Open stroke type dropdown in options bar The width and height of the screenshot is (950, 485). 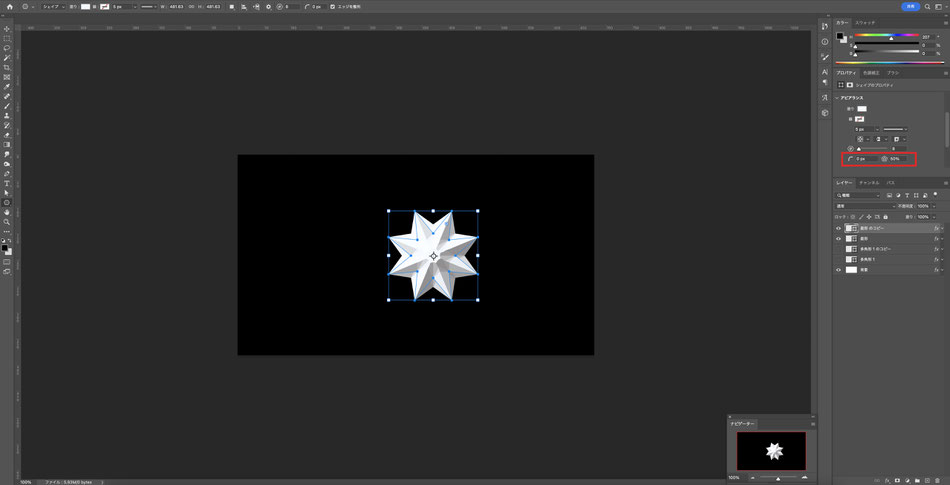[149, 7]
